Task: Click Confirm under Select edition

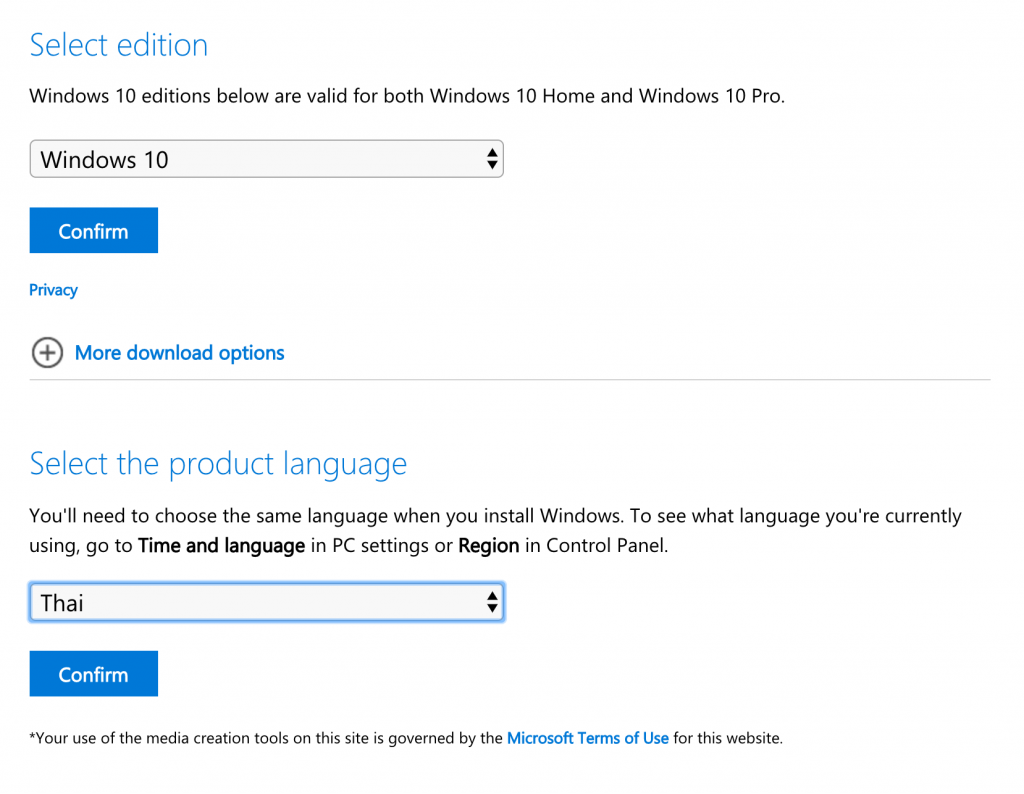Action: pos(93,230)
